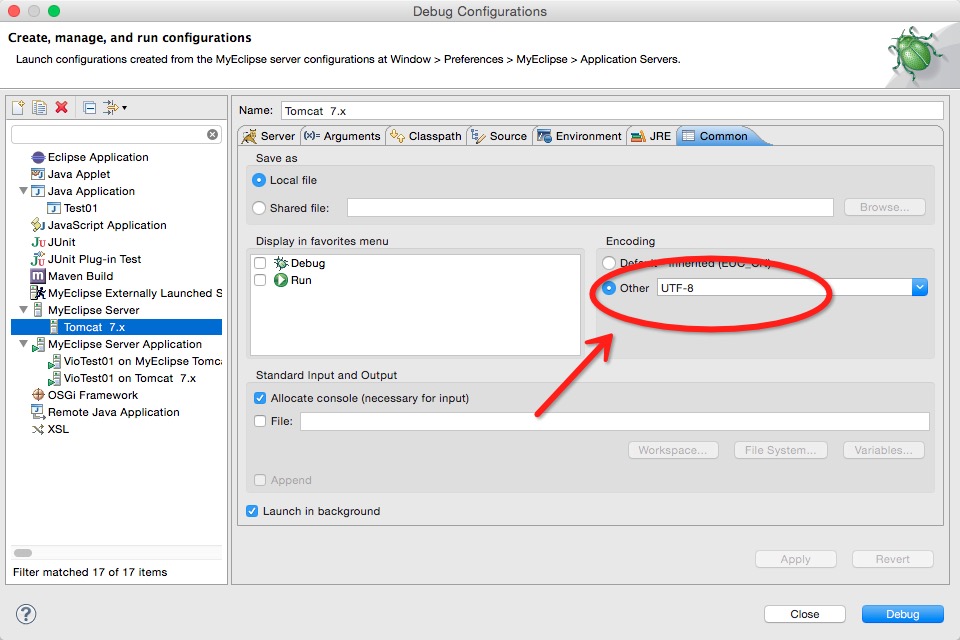Click the Remote Java Application icon
Image resolution: width=960 pixels, height=640 pixels.
(38, 412)
